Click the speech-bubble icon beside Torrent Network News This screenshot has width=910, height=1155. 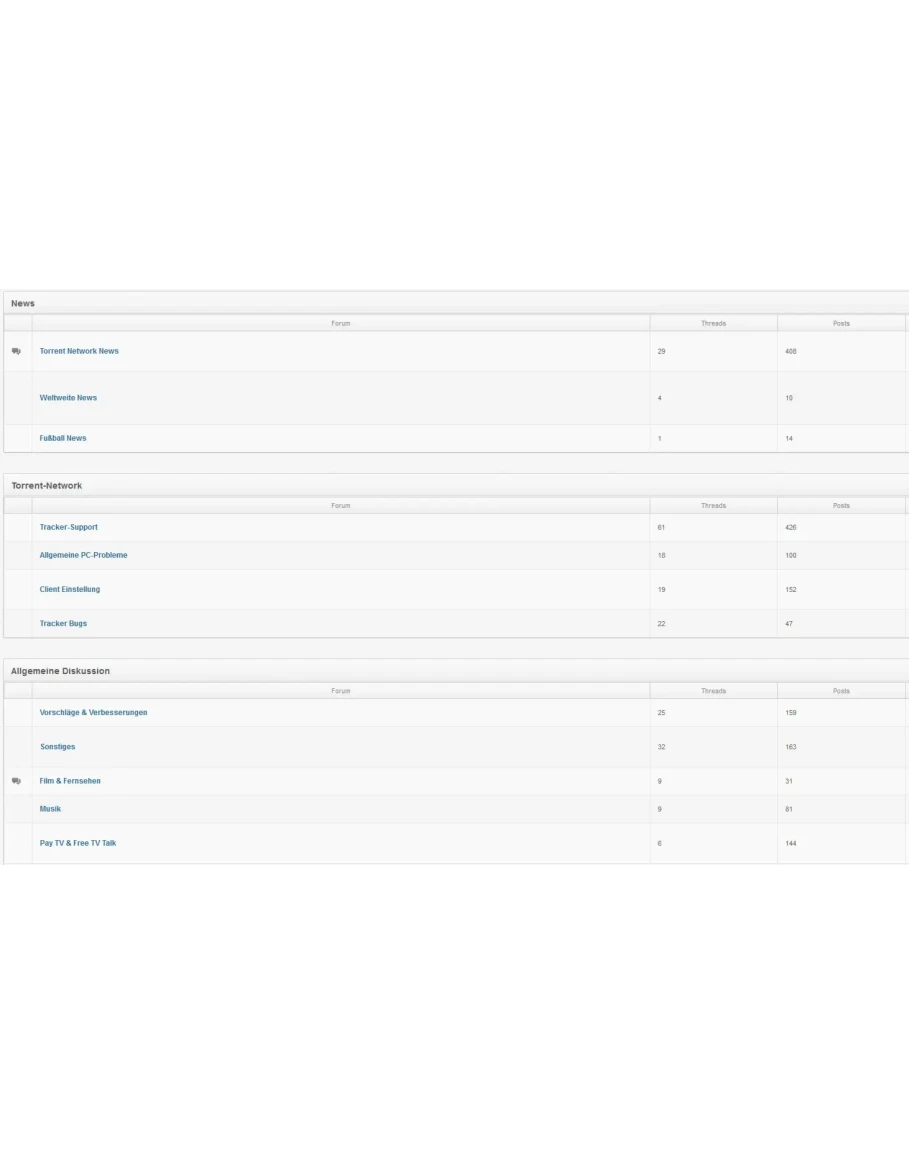(x=16, y=352)
